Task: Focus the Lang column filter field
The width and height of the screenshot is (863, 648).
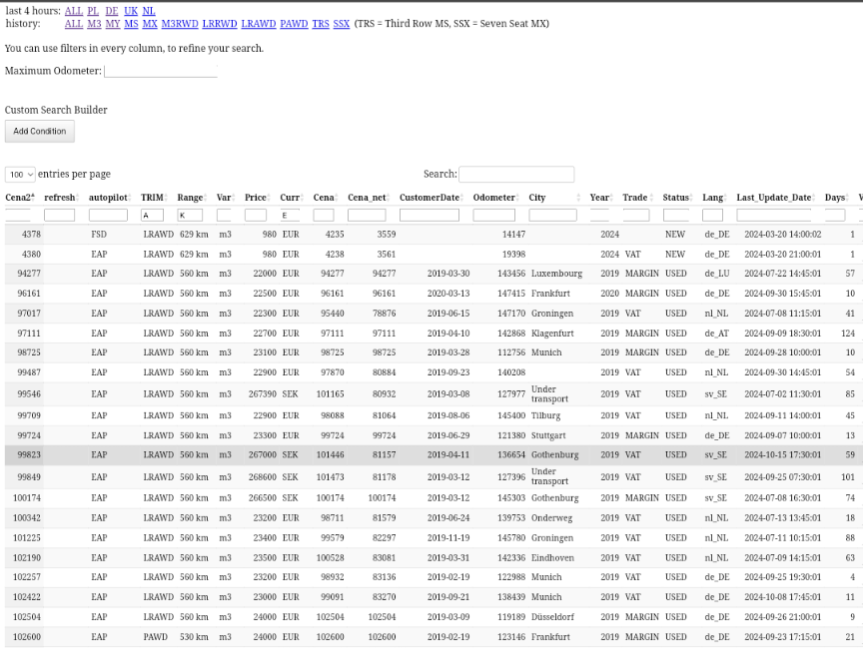Action: pyautogui.click(x=712, y=215)
